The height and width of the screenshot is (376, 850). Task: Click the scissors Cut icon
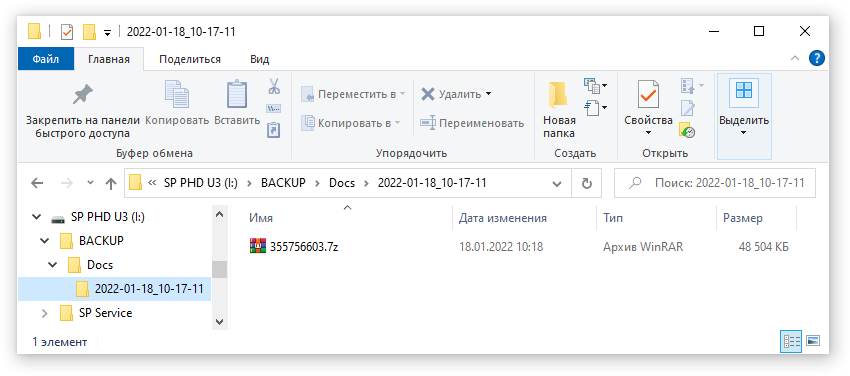274,86
